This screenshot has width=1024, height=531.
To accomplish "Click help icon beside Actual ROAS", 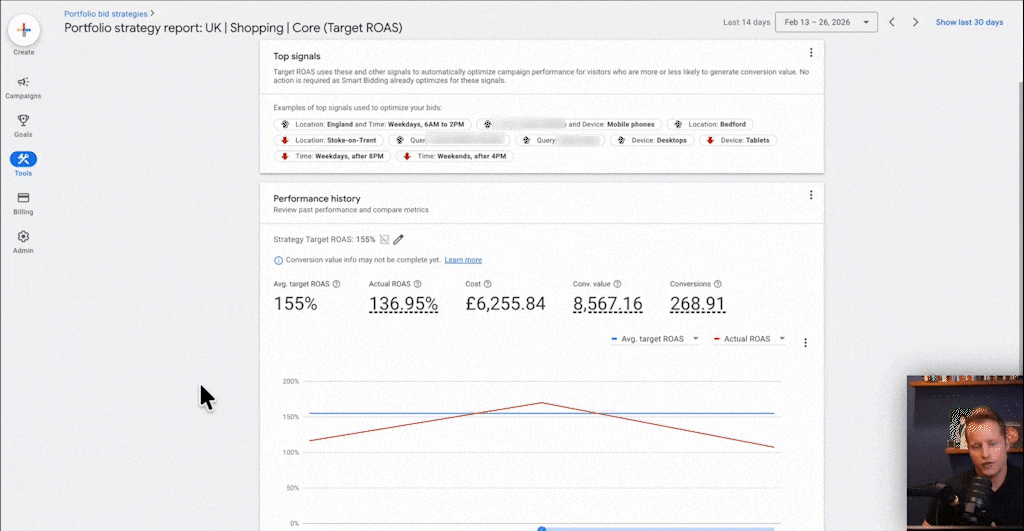I will coord(417,284).
